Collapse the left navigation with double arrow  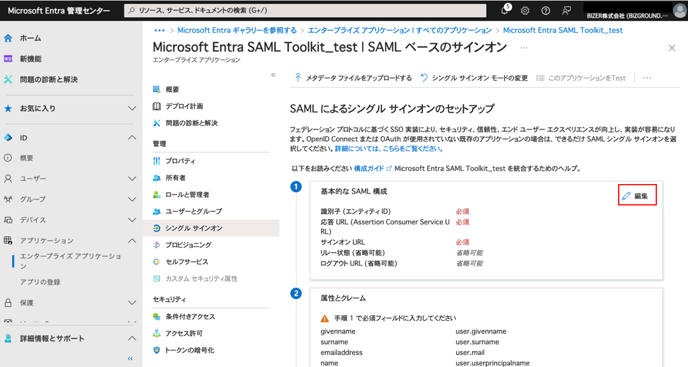tap(130, 359)
